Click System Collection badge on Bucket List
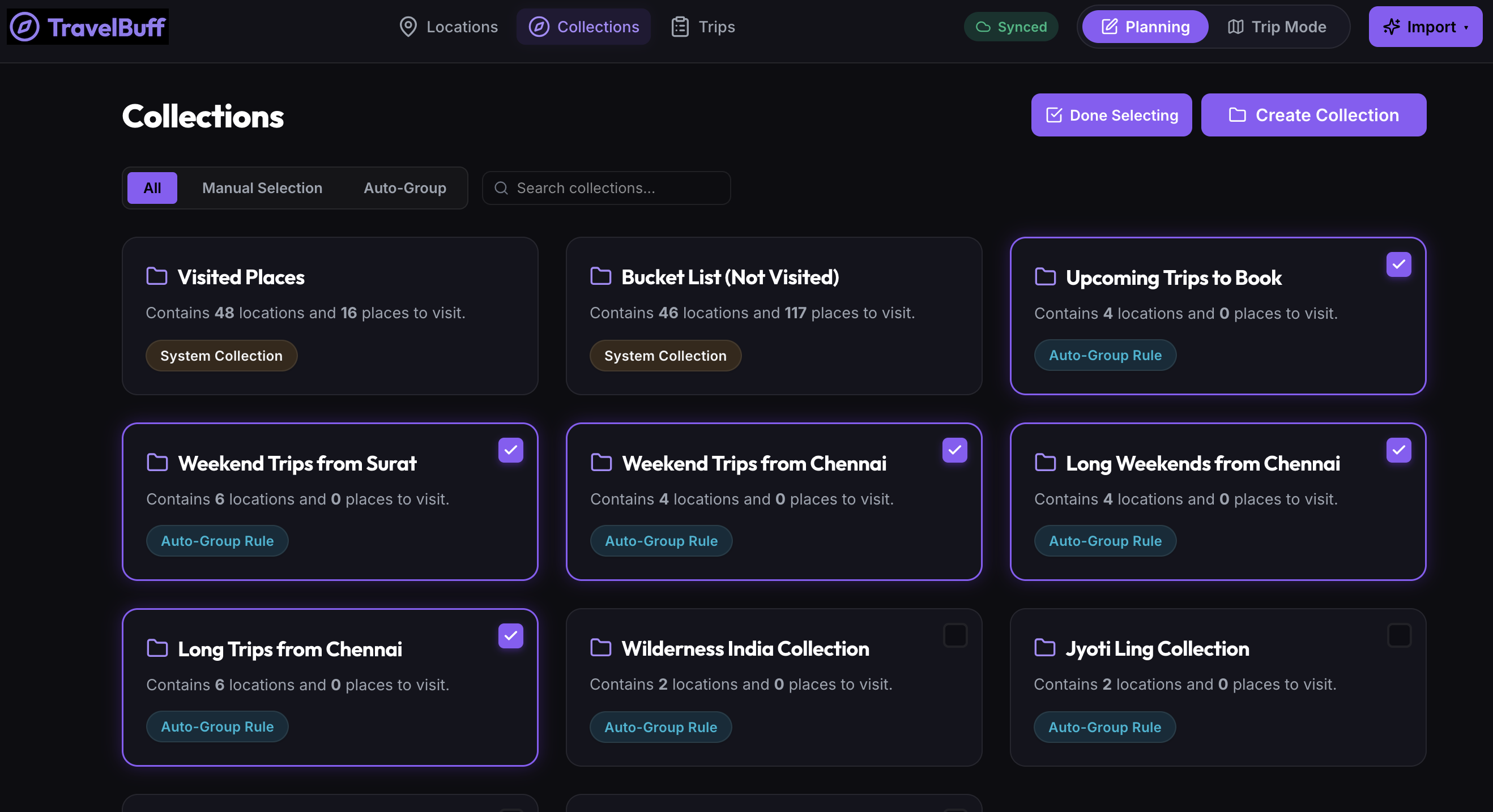Screen dimensions: 1493x812 click(666, 355)
